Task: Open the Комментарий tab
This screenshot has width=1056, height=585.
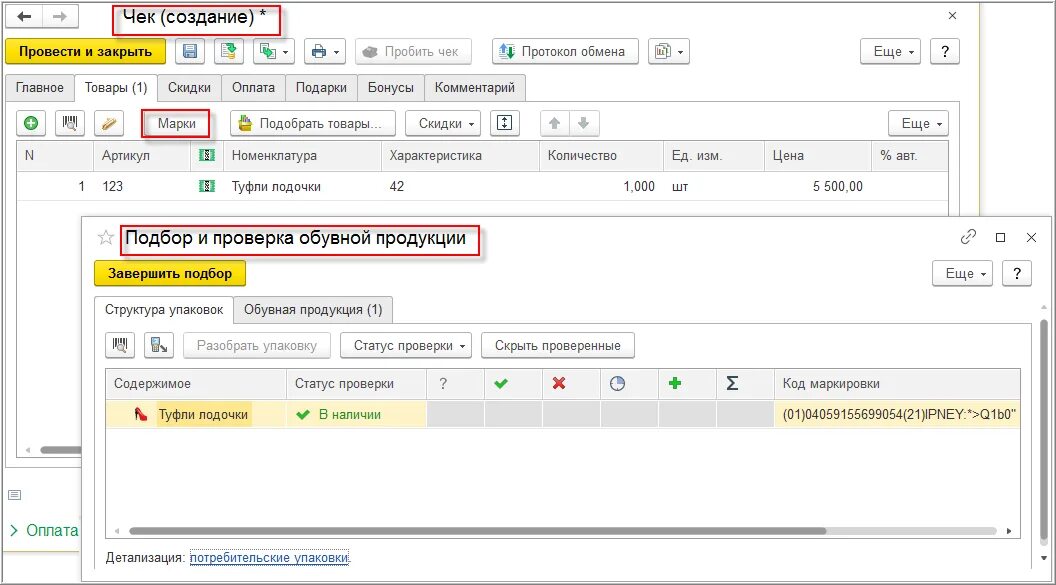Action: click(475, 88)
